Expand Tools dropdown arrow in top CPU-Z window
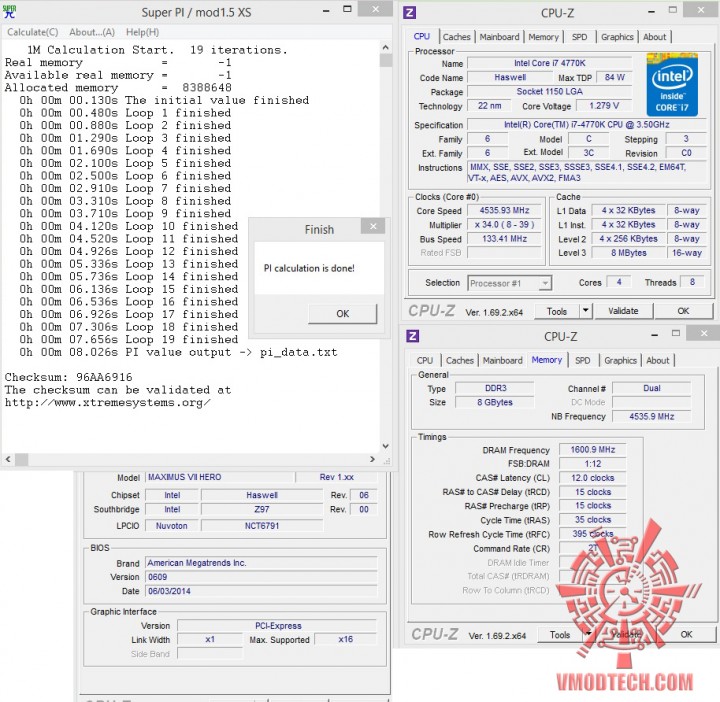Image resolution: width=720 pixels, height=702 pixels. point(586,311)
